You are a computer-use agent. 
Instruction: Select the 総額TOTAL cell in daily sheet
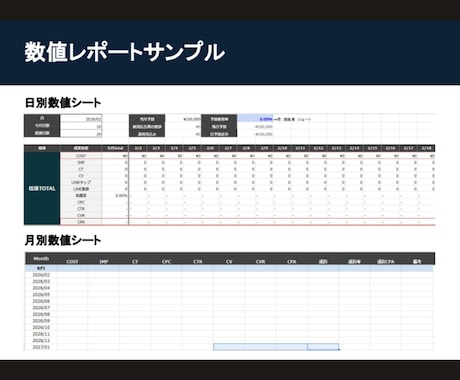pyautogui.click(x=42, y=189)
